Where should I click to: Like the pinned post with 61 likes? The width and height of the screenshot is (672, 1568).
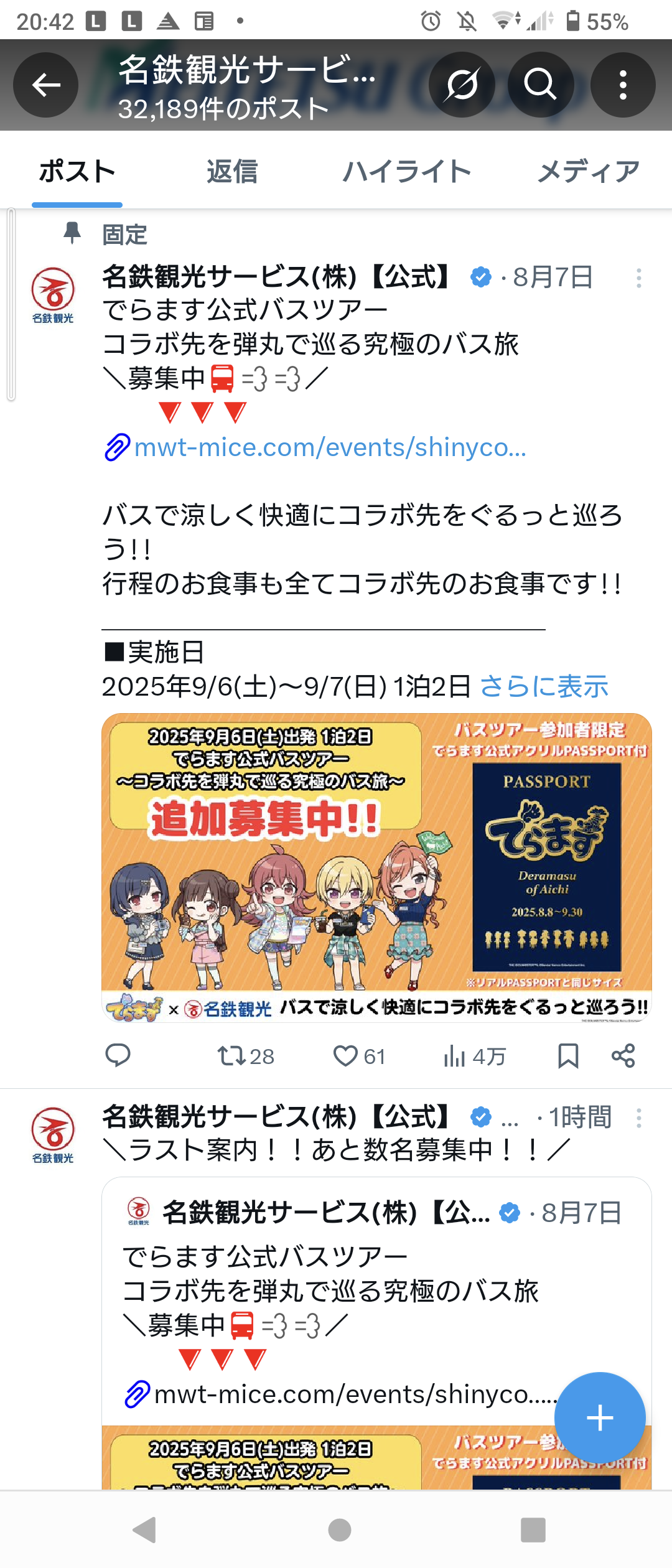tap(359, 1056)
